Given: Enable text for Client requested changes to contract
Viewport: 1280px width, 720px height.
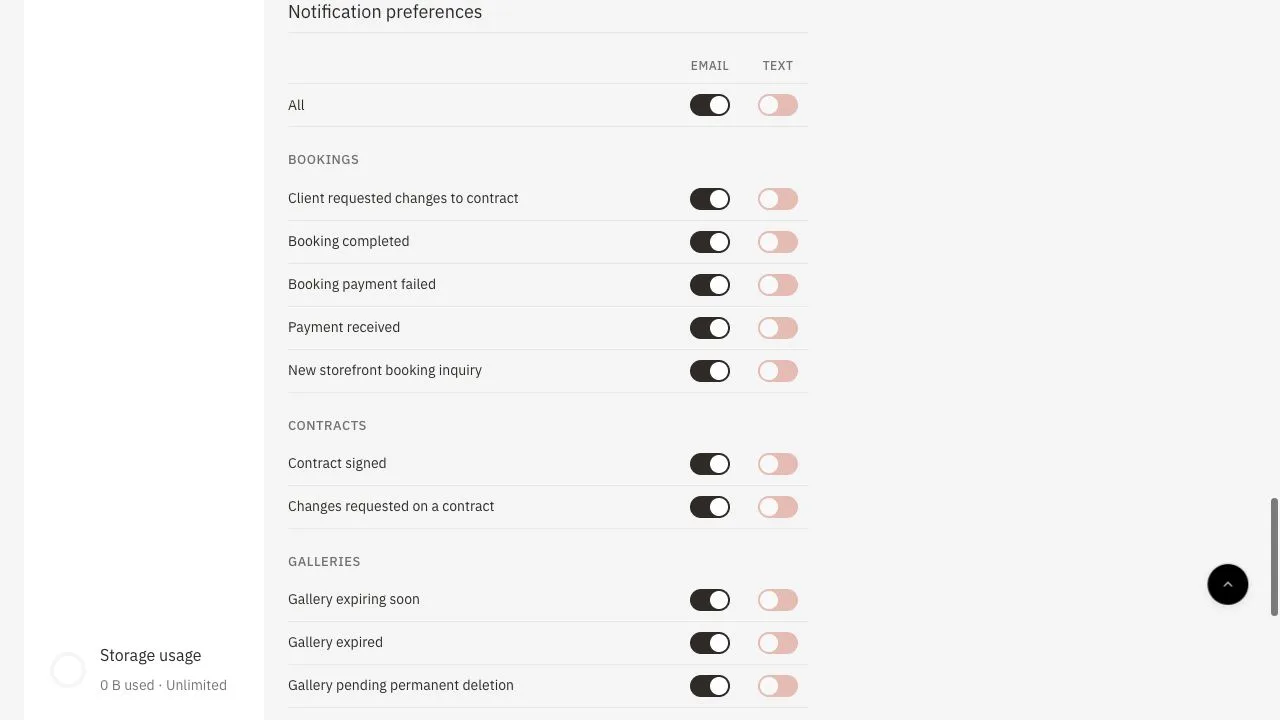Looking at the screenshot, I should click(x=778, y=199).
